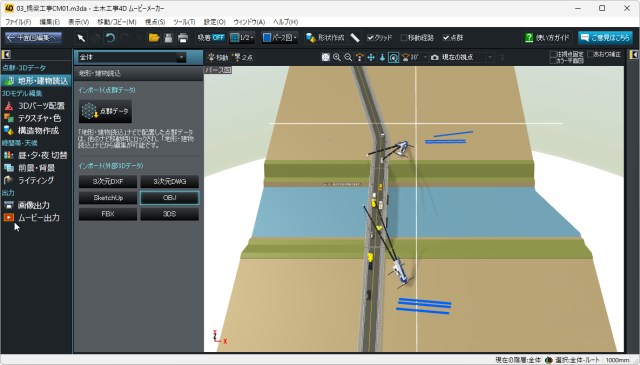The image size is (640, 365).
Task: Click the blue down-arrow view icon
Action: pyautogui.click(x=382, y=58)
